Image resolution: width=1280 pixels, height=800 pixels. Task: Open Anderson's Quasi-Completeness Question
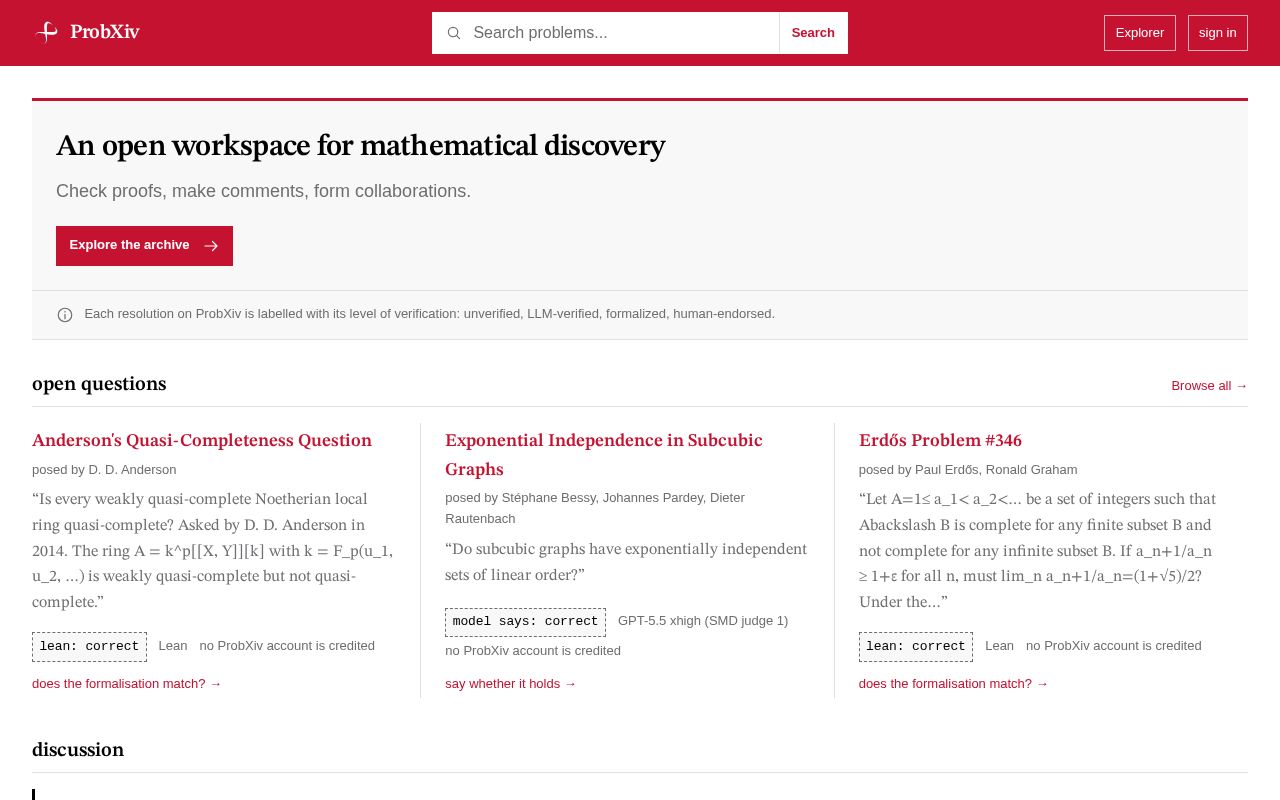click(202, 441)
